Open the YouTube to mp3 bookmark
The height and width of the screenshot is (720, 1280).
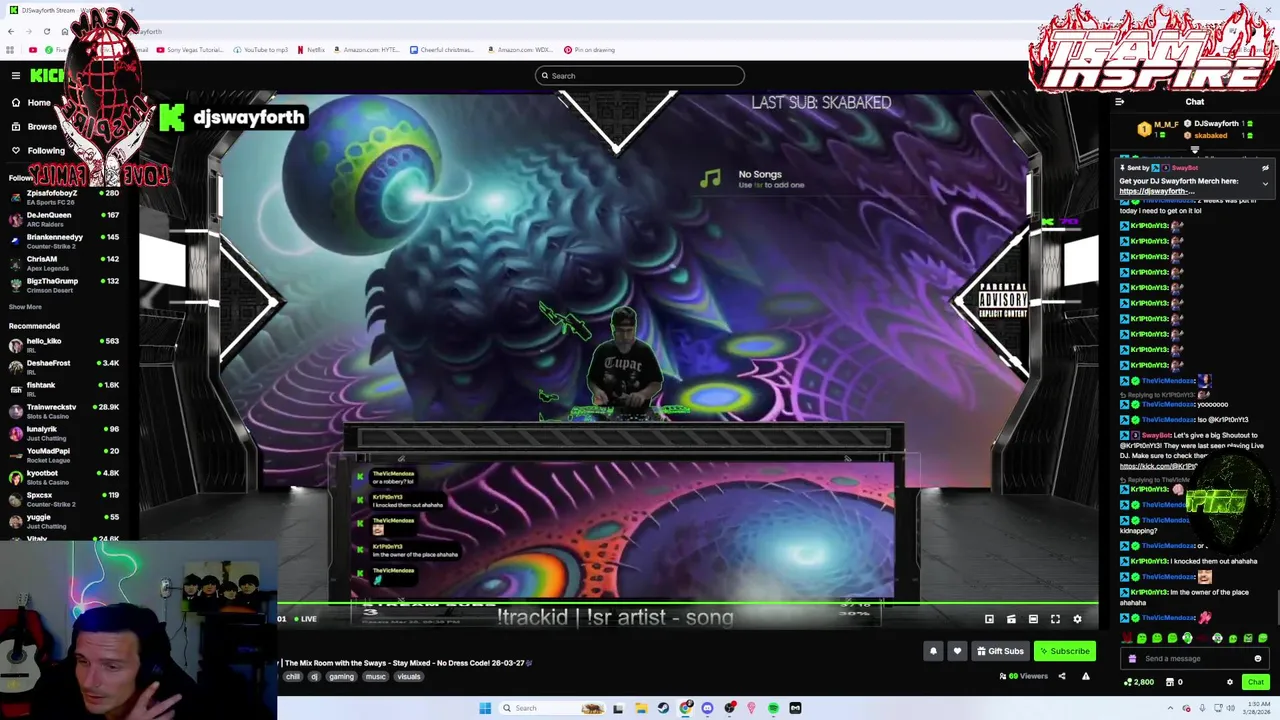click(261, 50)
